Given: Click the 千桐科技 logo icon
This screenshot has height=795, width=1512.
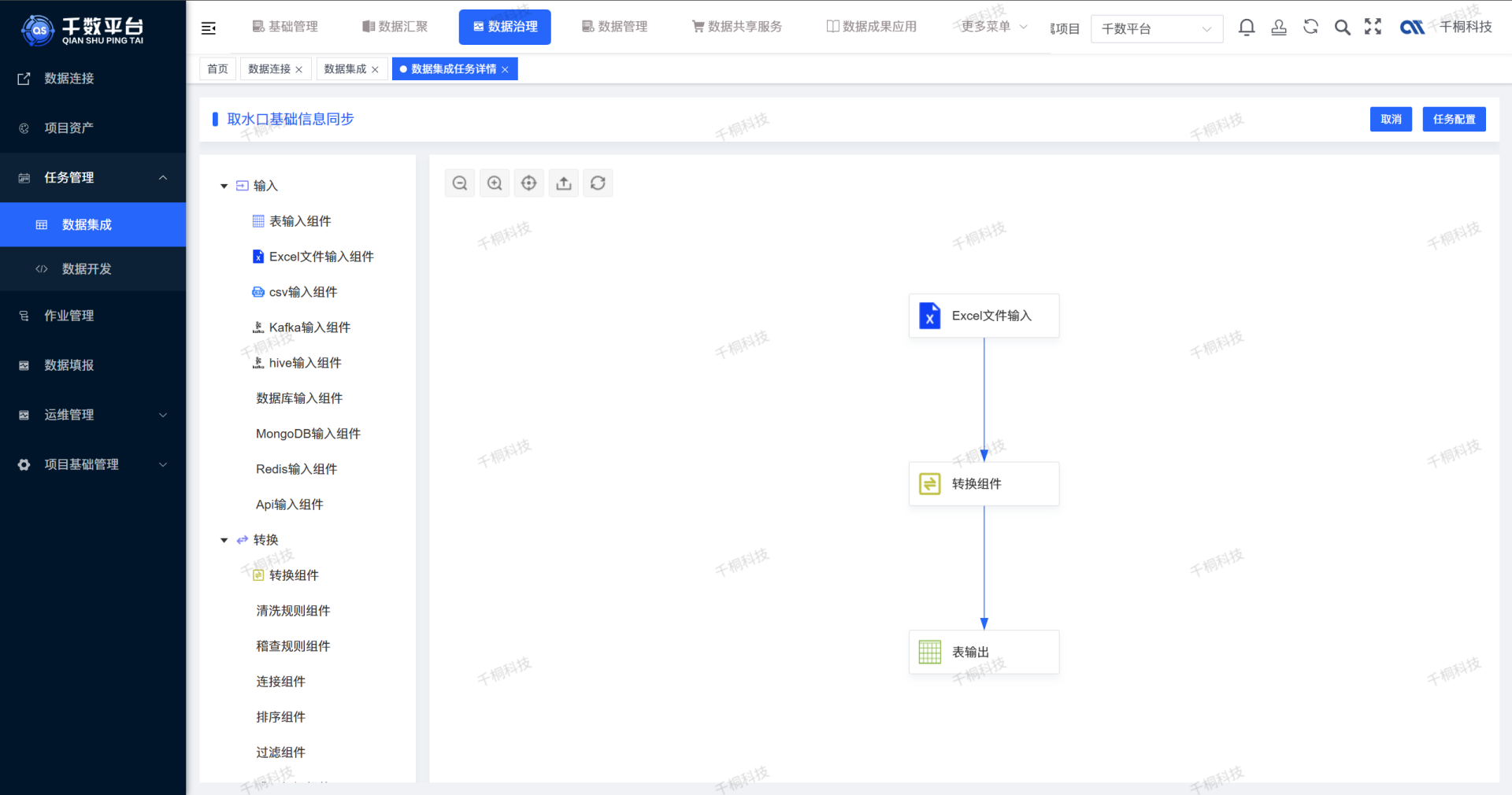Looking at the screenshot, I should coord(1412,28).
